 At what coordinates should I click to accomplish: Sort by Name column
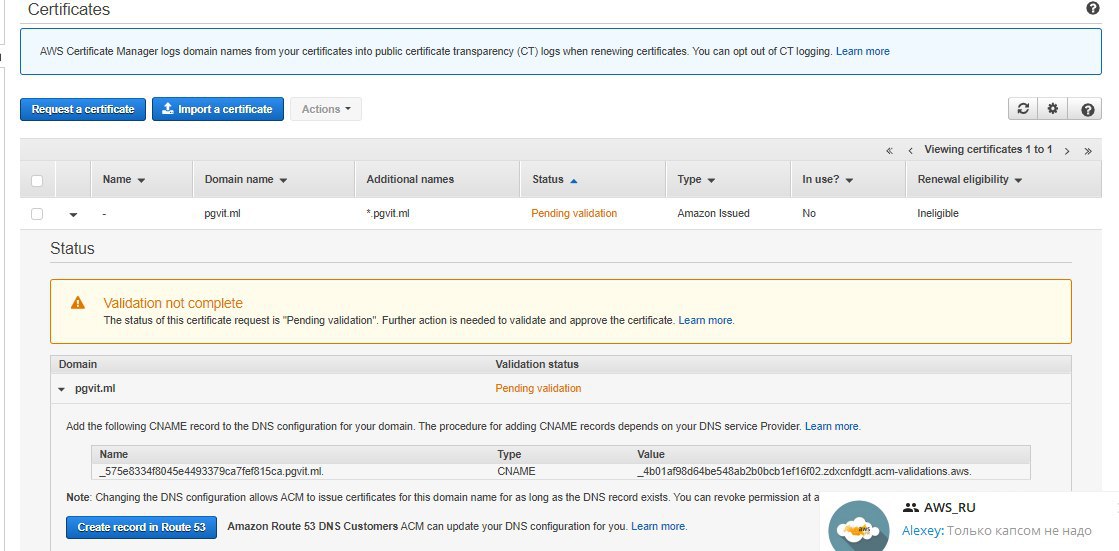click(123, 180)
